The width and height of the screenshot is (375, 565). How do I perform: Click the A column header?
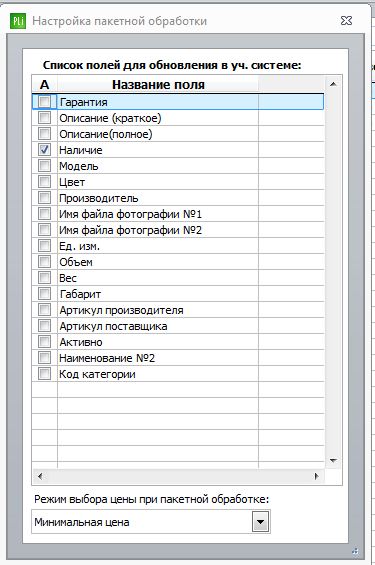coord(44,85)
